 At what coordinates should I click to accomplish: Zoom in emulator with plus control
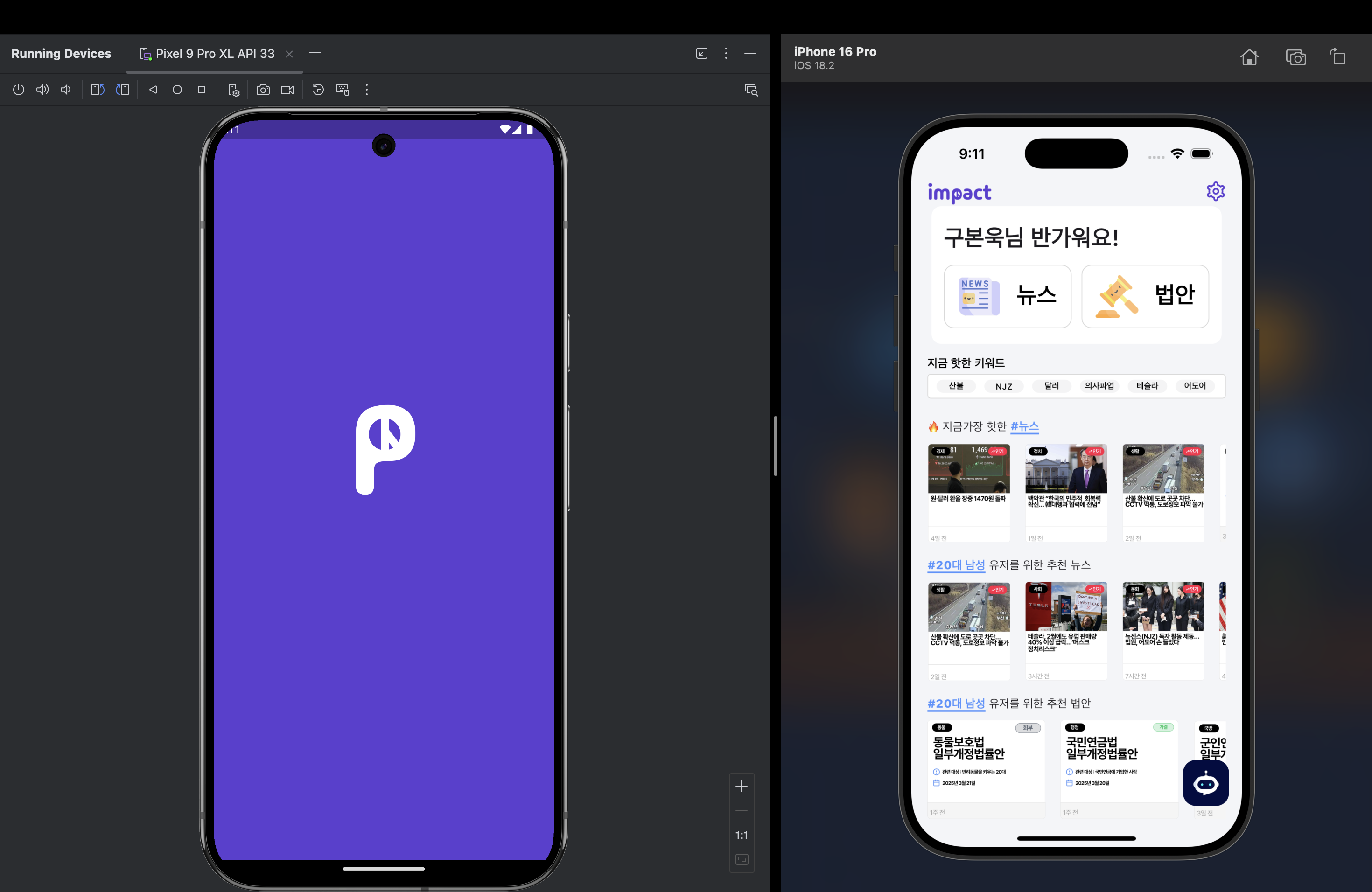pyautogui.click(x=742, y=787)
